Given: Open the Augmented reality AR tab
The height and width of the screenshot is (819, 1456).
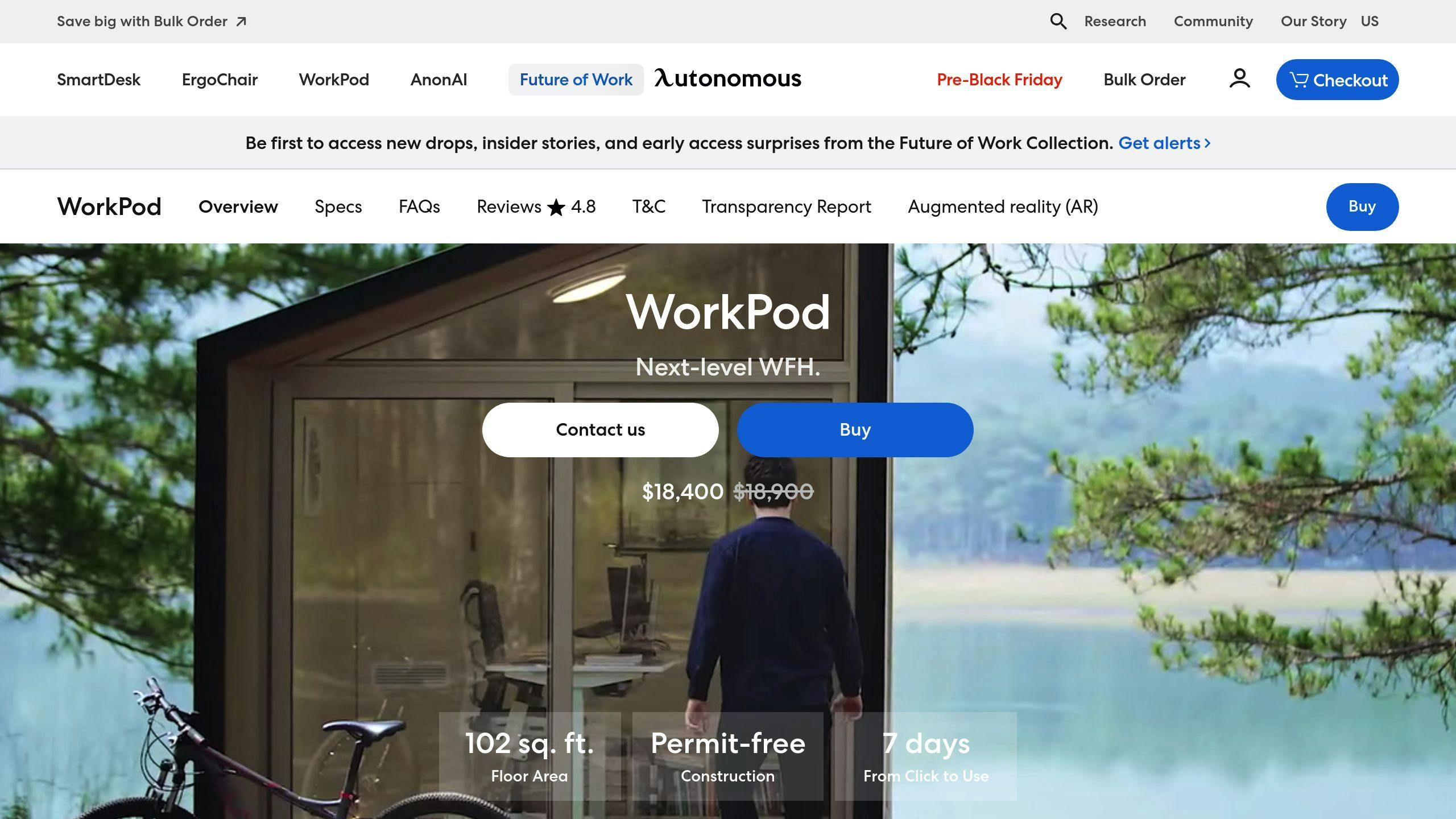Looking at the screenshot, I should click(x=1002, y=206).
